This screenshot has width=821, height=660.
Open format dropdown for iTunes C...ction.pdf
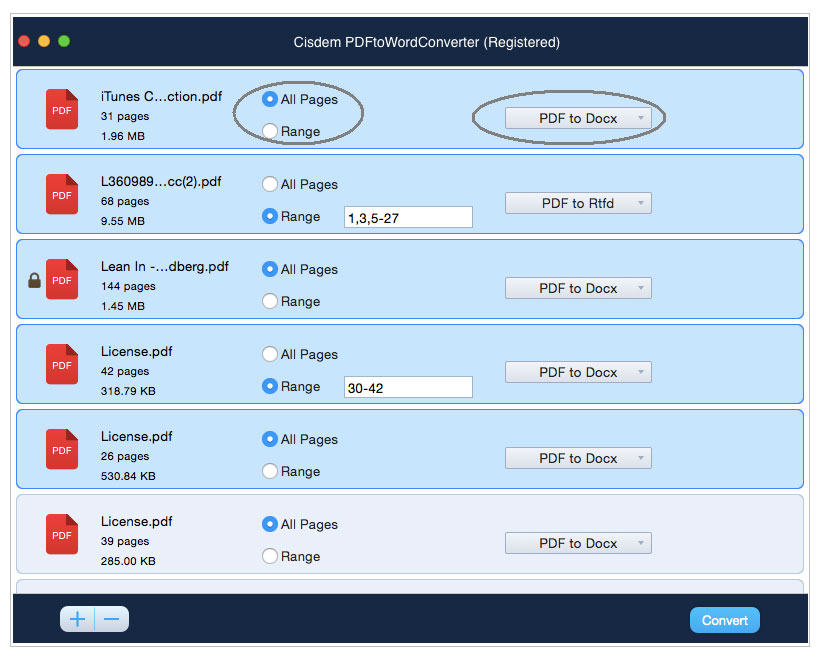point(578,118)
